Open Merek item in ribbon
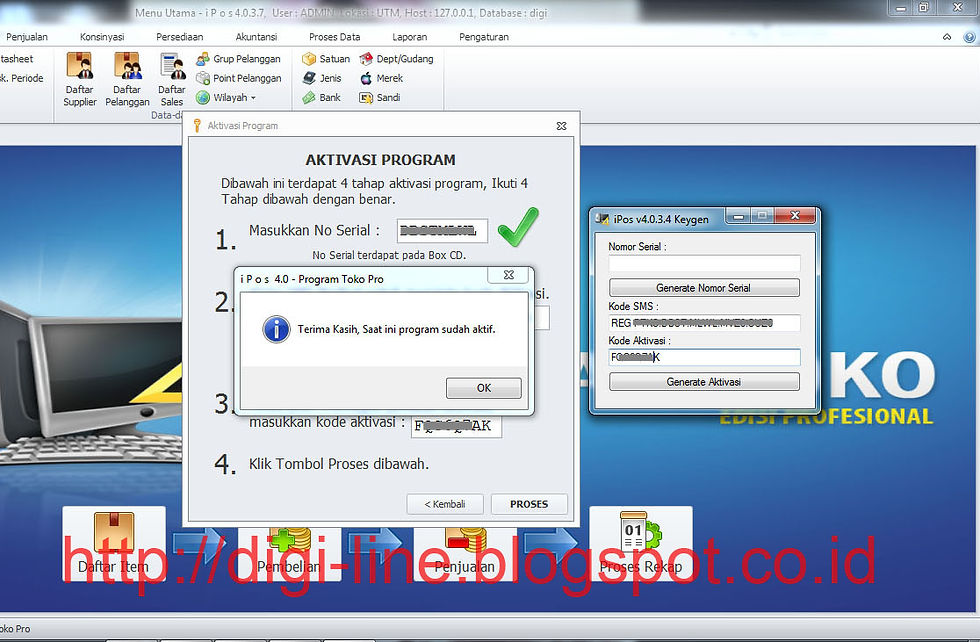Image resolution: width=980 pixels, height=642 pixels. 381,78
